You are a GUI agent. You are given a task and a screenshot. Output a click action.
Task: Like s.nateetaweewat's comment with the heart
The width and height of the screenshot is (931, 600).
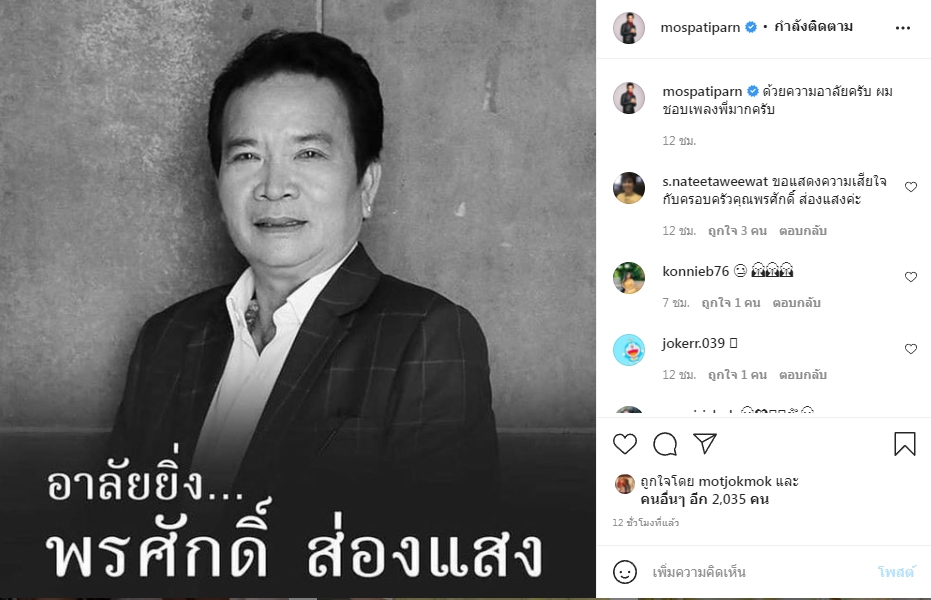[x=911, y=187]
